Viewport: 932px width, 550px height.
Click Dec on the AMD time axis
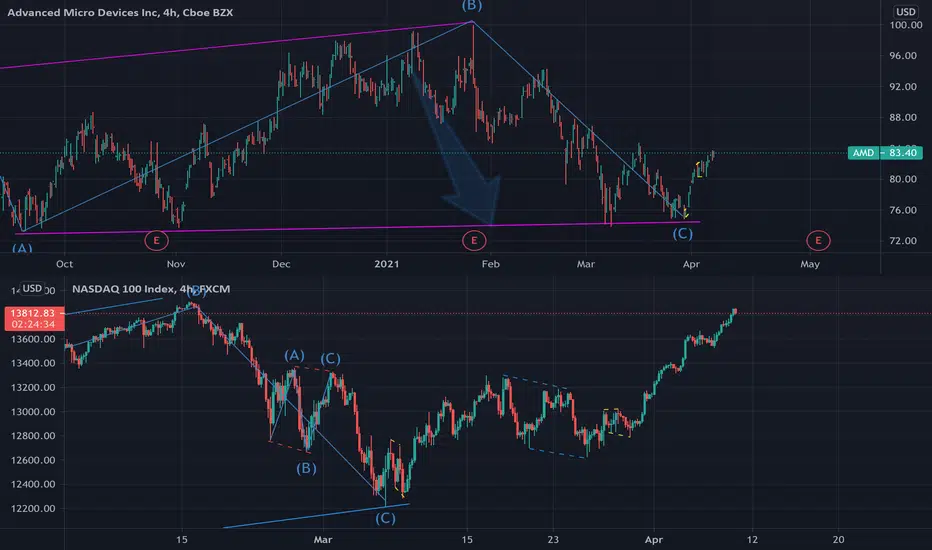pyautogui.click(x=281, y=264)
